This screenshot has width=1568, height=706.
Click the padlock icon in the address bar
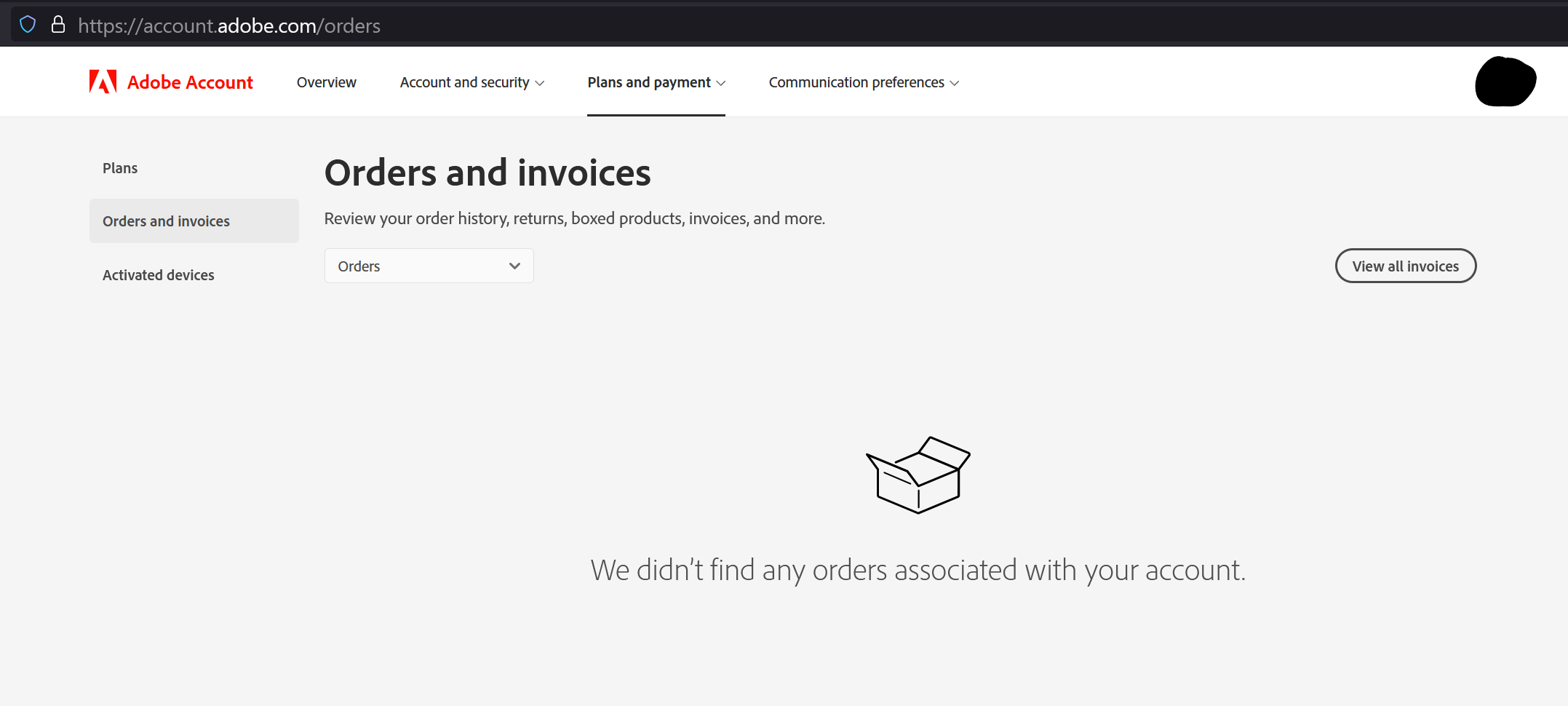[x=57, y=24]
